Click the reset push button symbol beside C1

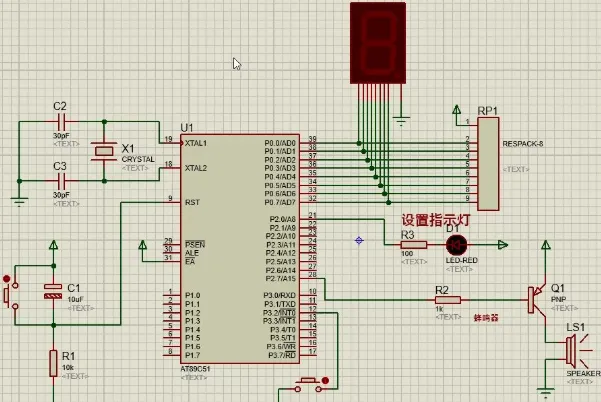click(x=11, y=295)
